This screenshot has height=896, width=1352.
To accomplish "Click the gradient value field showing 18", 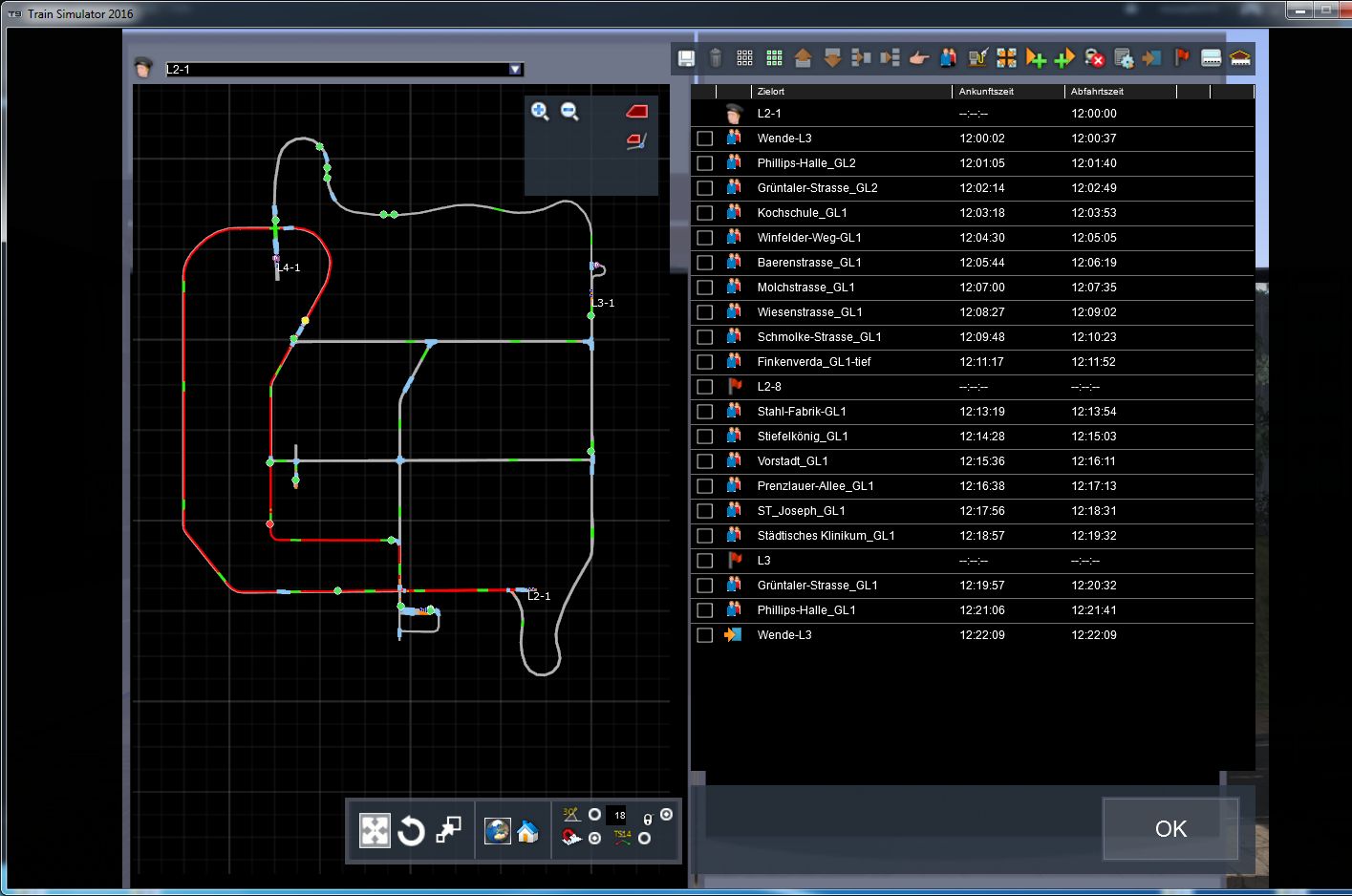I will click(x=619, y=816).
